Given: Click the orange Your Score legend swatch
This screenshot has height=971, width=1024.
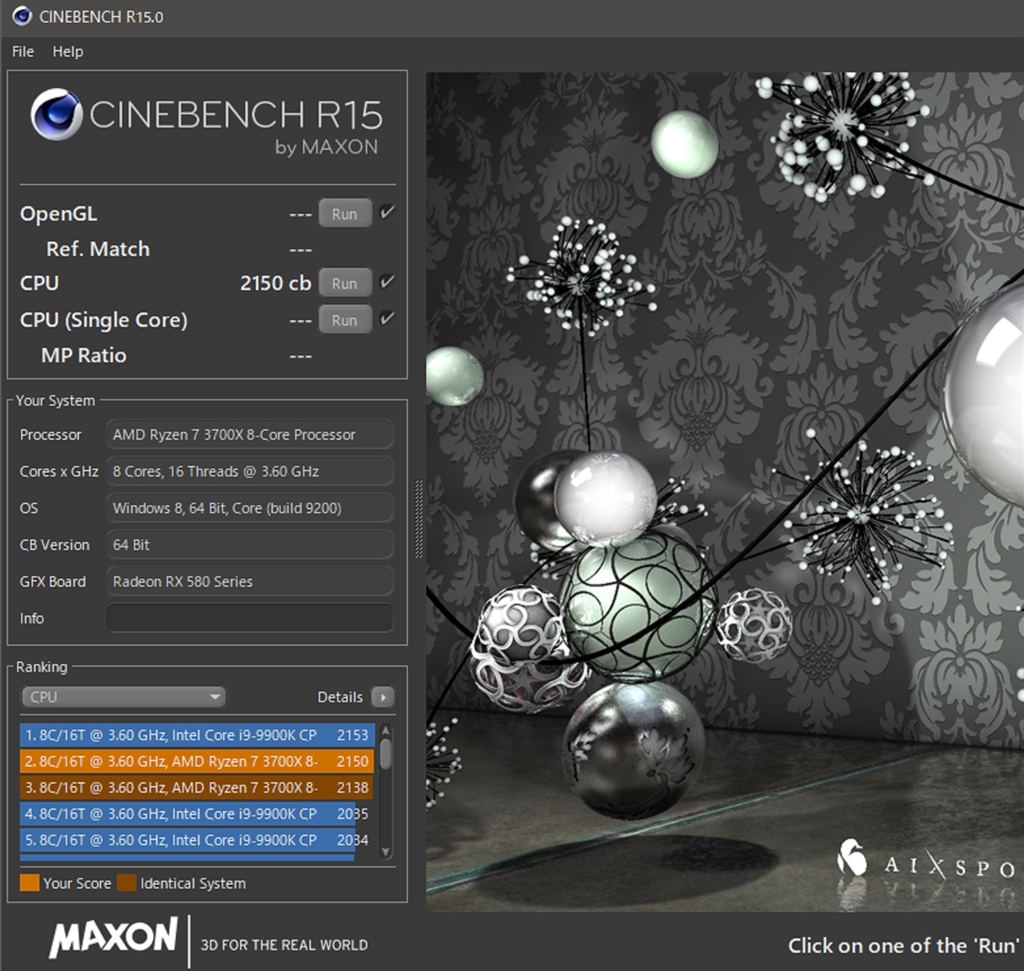Looking at the screenshot, I should coord(29,883).
